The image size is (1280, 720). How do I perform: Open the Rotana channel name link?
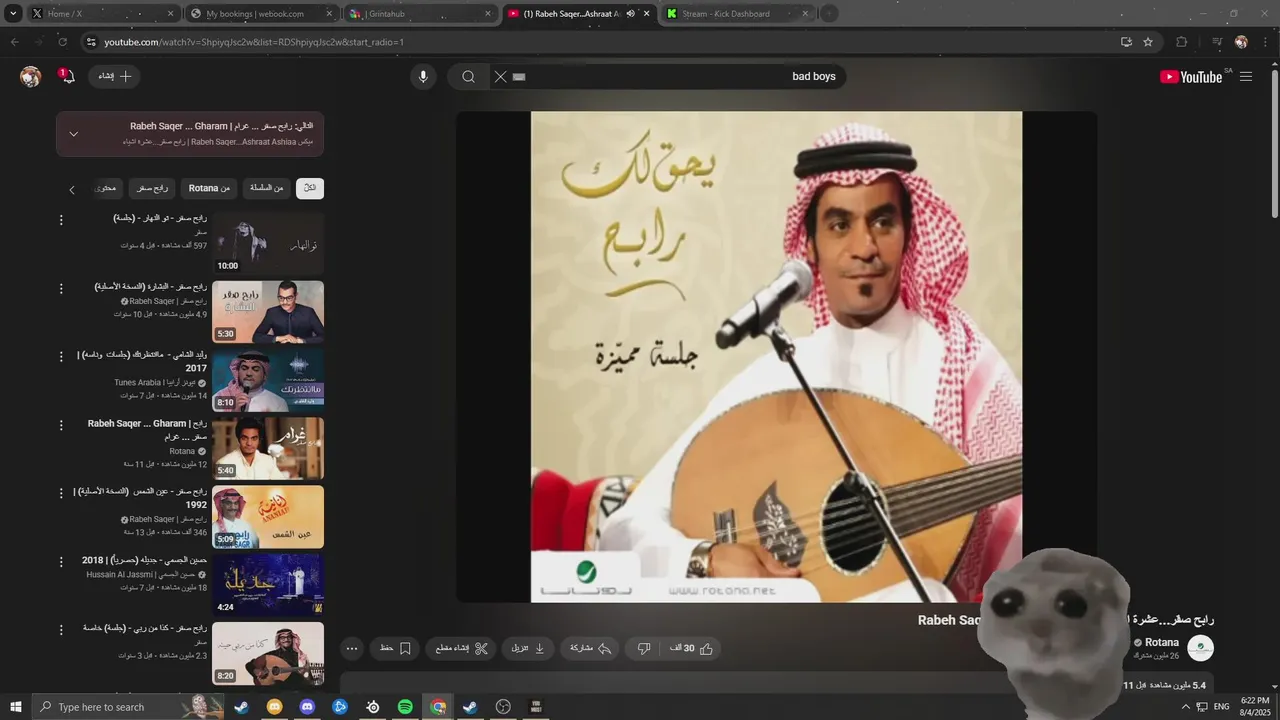[1162, 642]
